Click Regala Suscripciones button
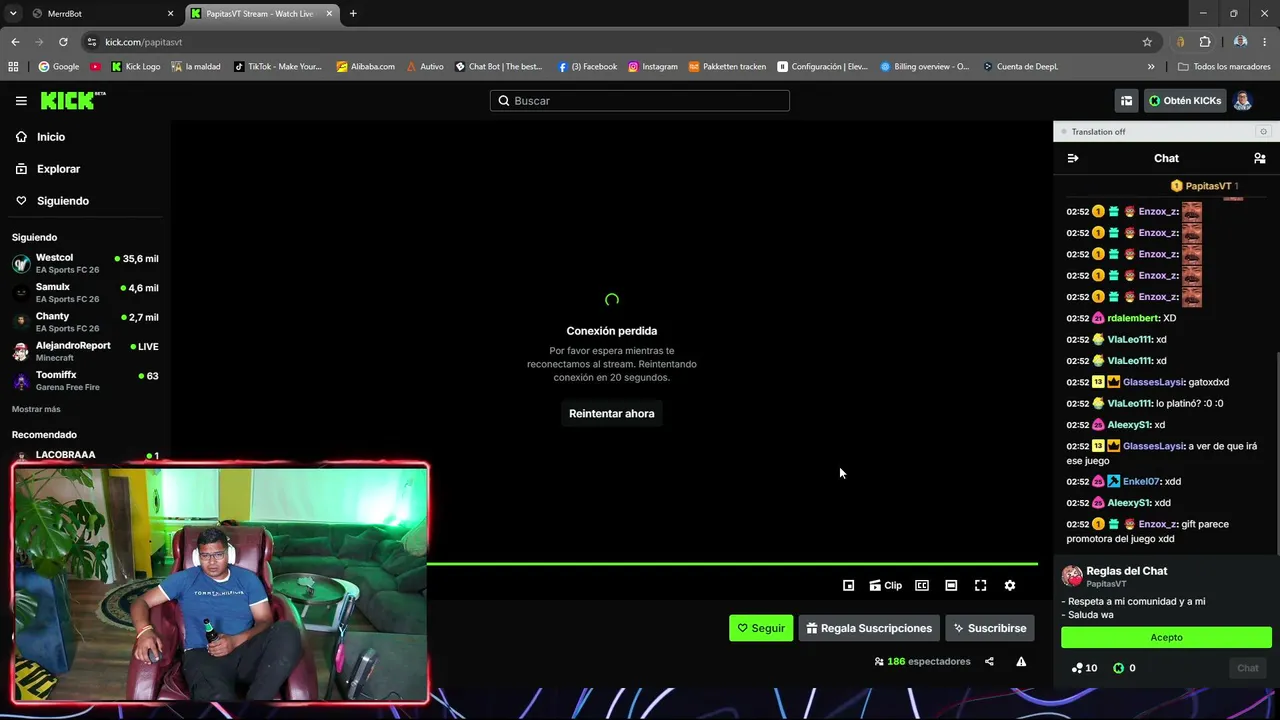The image size is (1280, 720). pos(869,628)
